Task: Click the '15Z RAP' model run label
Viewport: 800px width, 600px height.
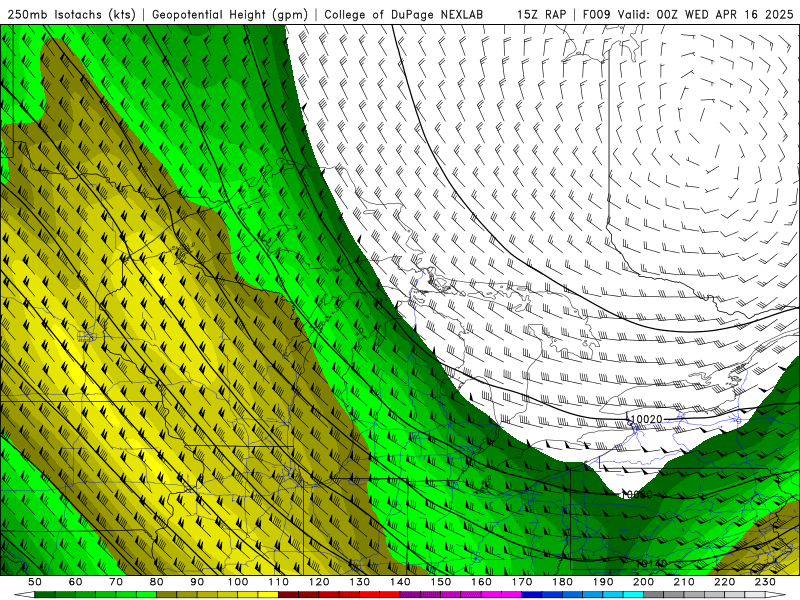Action: point(541,14)
